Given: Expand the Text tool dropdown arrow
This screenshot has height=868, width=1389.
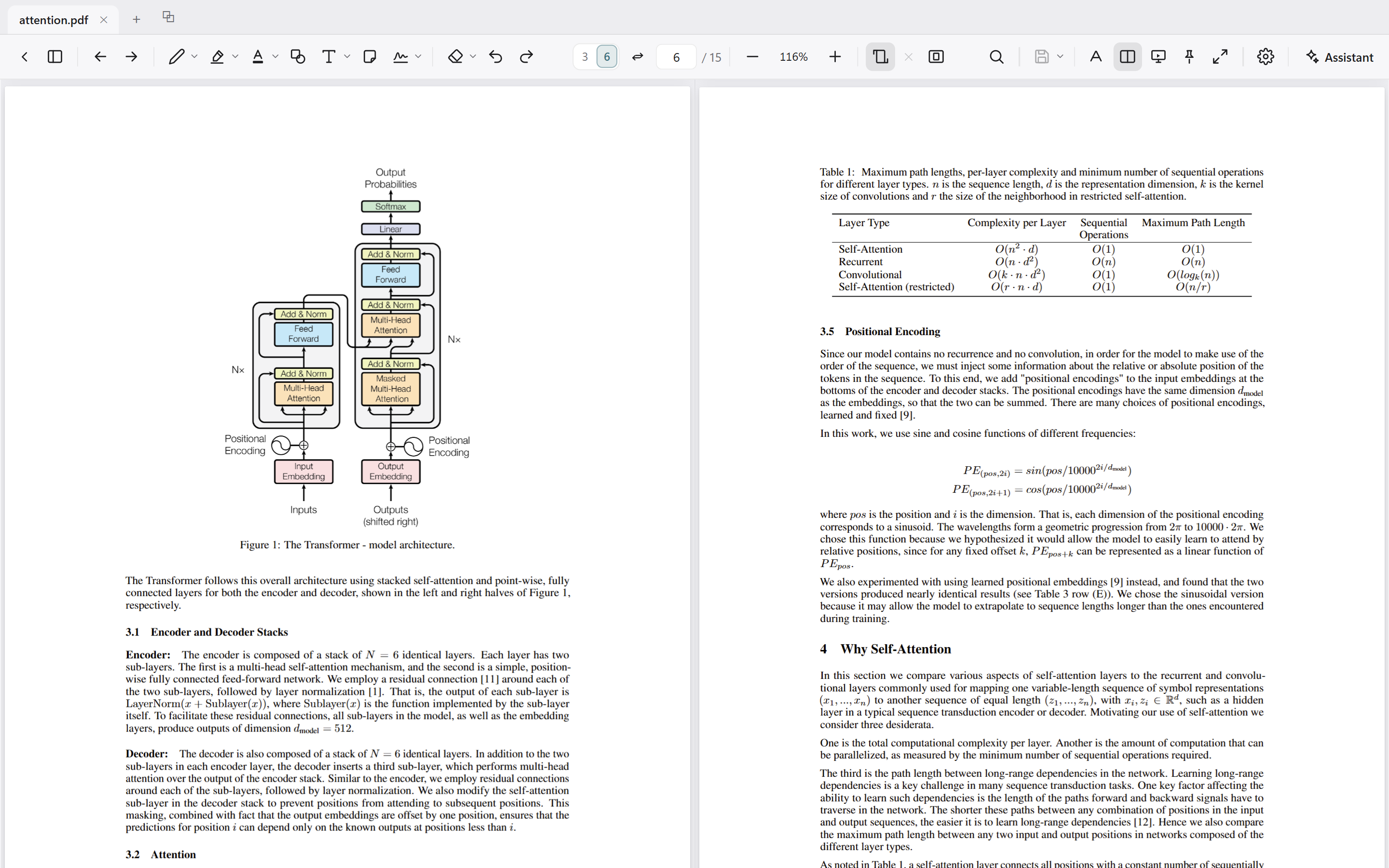Looking at the screenshot, I should pos(347,57).
